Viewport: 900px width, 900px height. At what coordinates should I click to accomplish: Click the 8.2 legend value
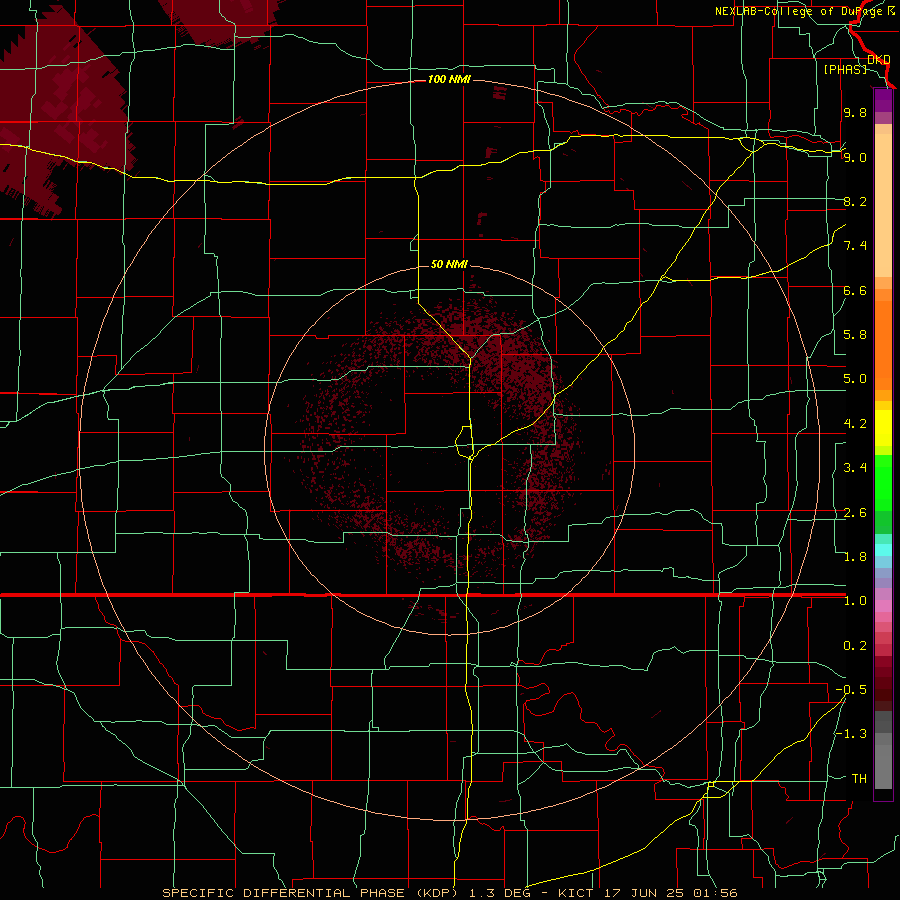click(x=855, y=202)
